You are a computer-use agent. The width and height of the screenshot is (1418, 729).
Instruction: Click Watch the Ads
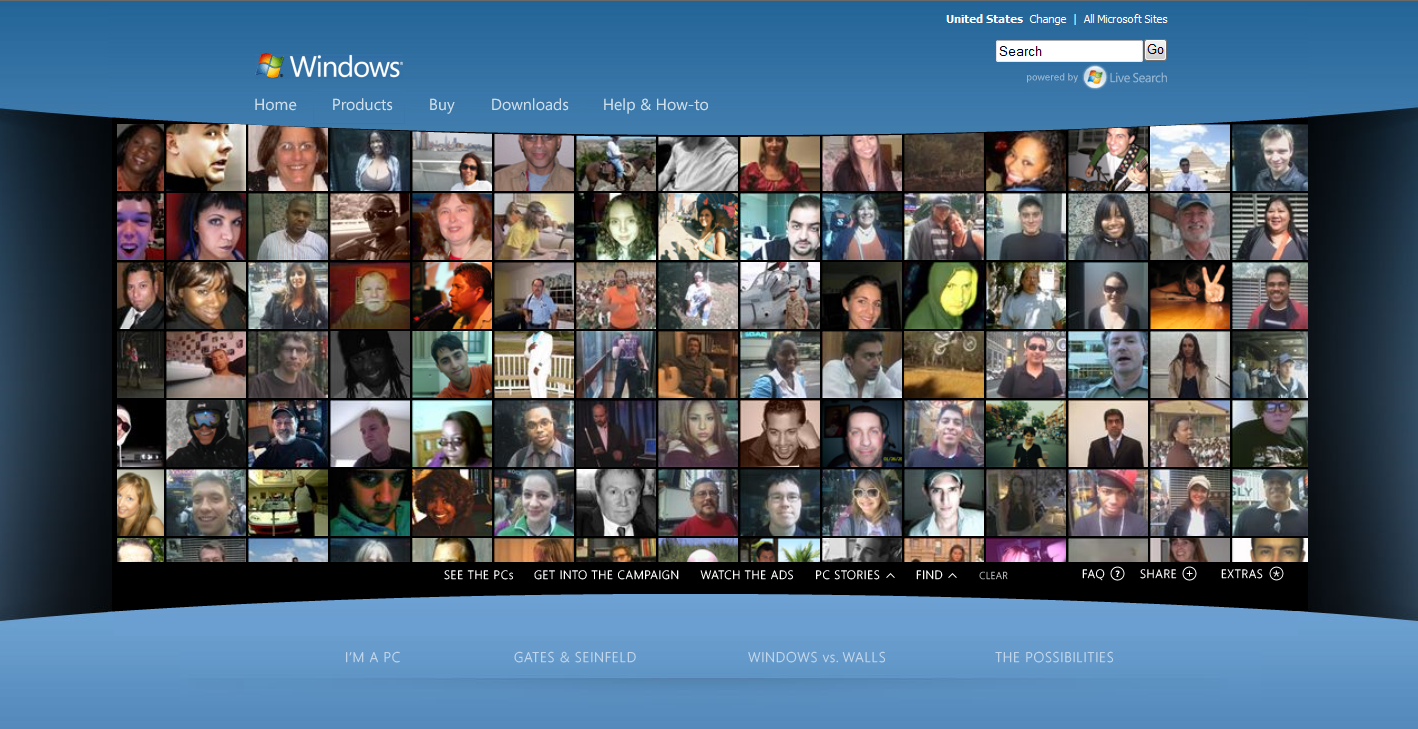point(747,575)
